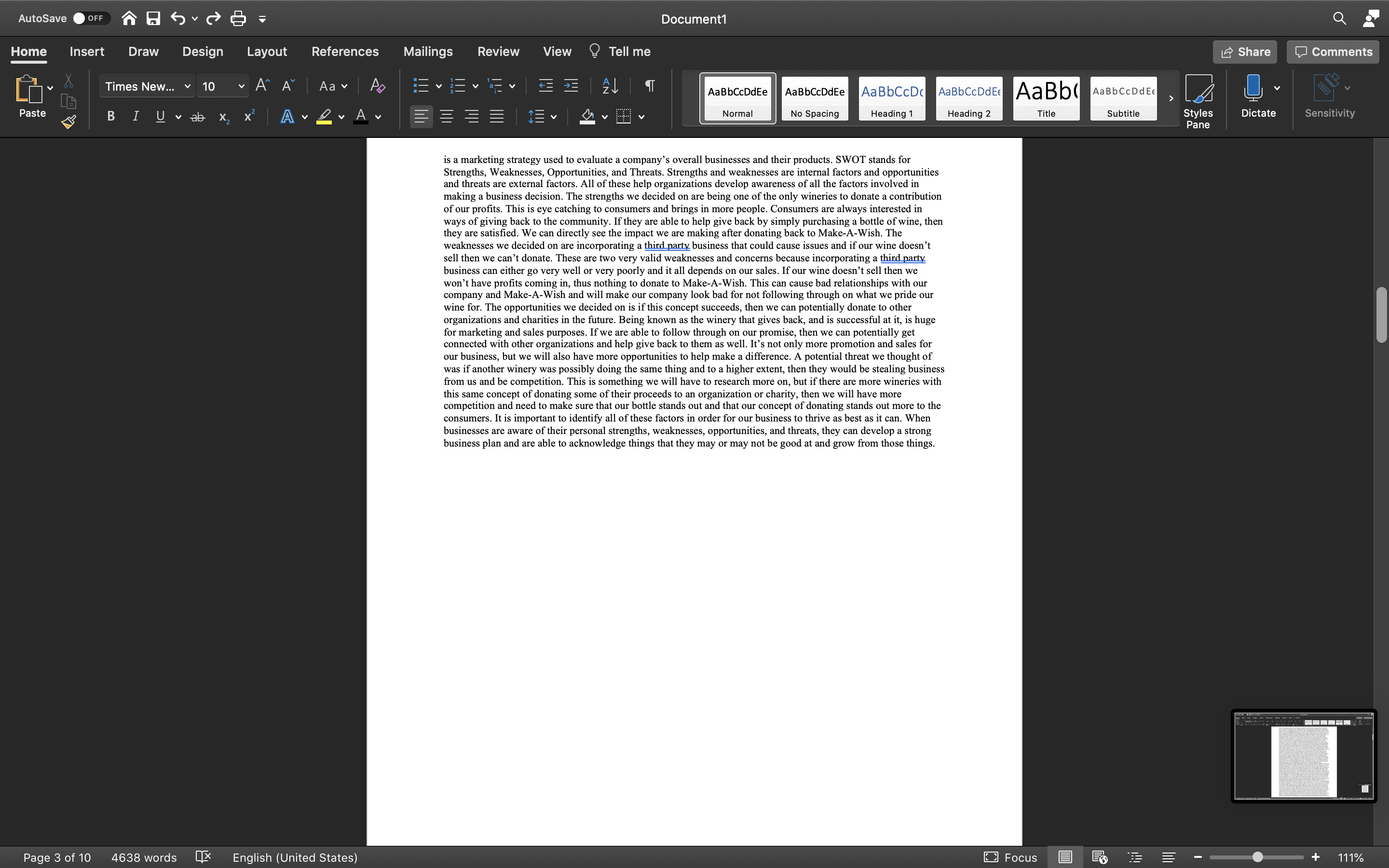Select the References menu tab
This screenshot has height=868, width=1389.
[345, 51]
